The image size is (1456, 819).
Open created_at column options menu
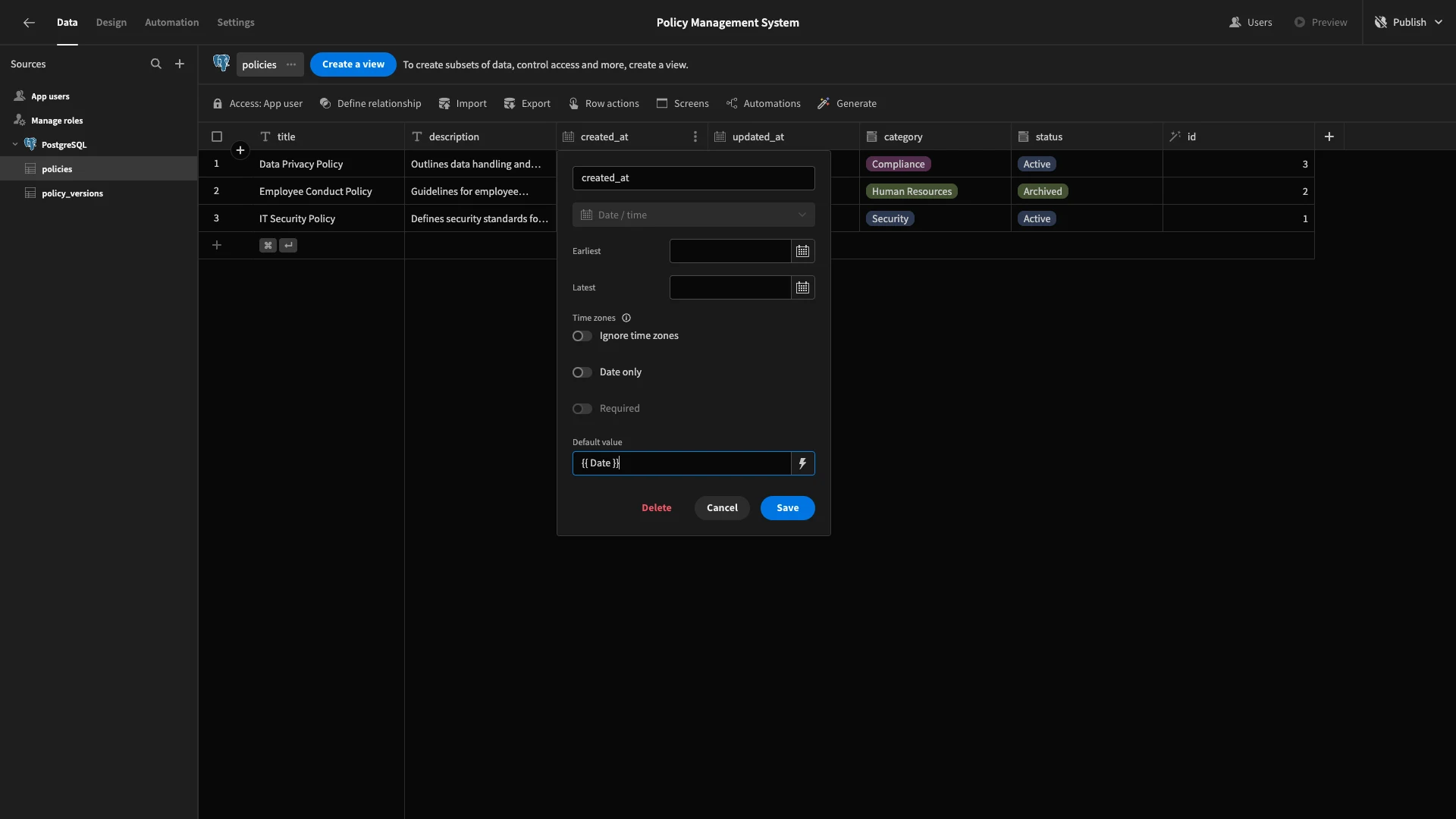pos(695,137)
